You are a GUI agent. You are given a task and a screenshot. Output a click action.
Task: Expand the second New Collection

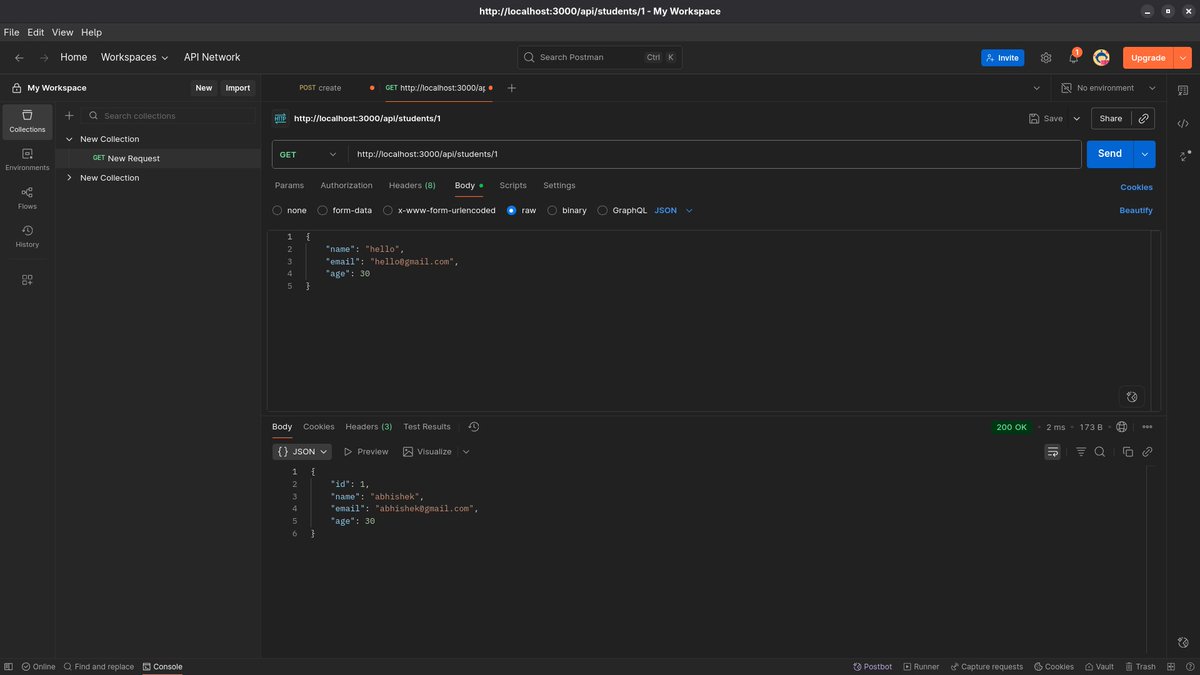point(69,178)
